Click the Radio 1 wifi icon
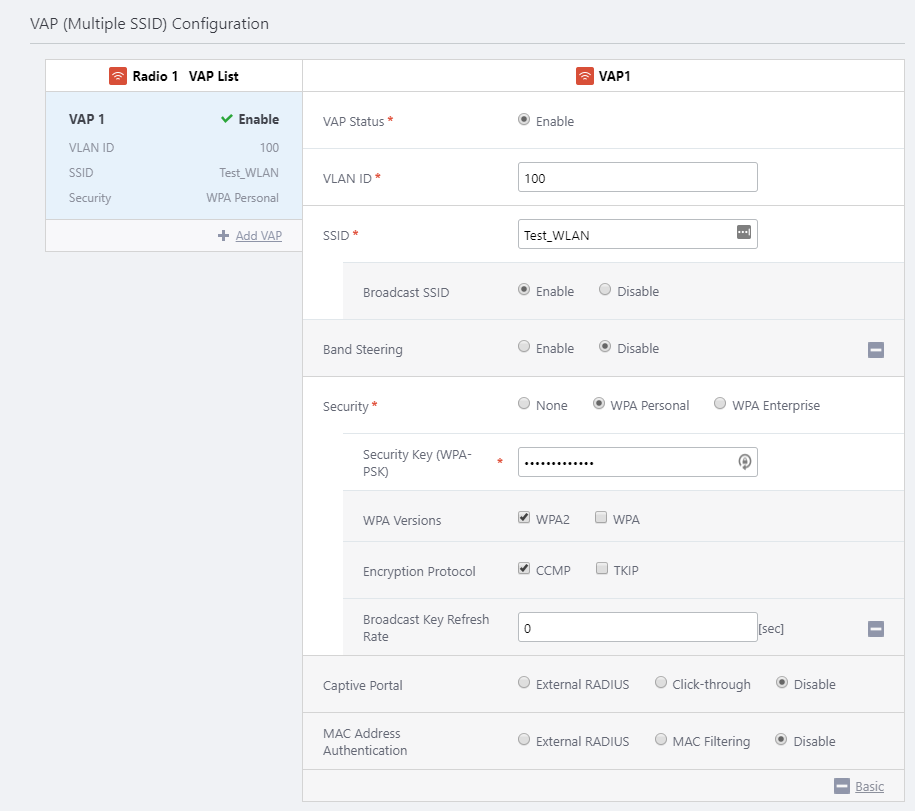The width and height of the screenshot is (915, 811). click(x=118, y=76)
